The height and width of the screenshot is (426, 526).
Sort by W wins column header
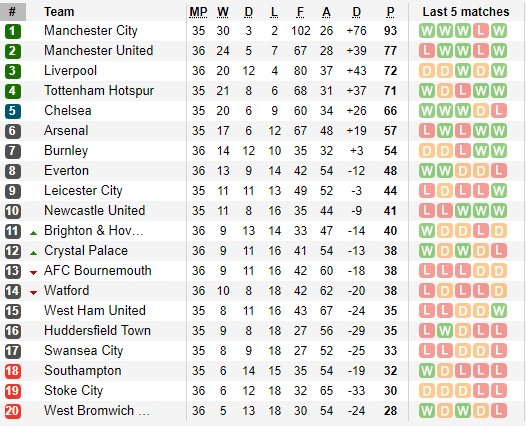(x=223, y=12)
